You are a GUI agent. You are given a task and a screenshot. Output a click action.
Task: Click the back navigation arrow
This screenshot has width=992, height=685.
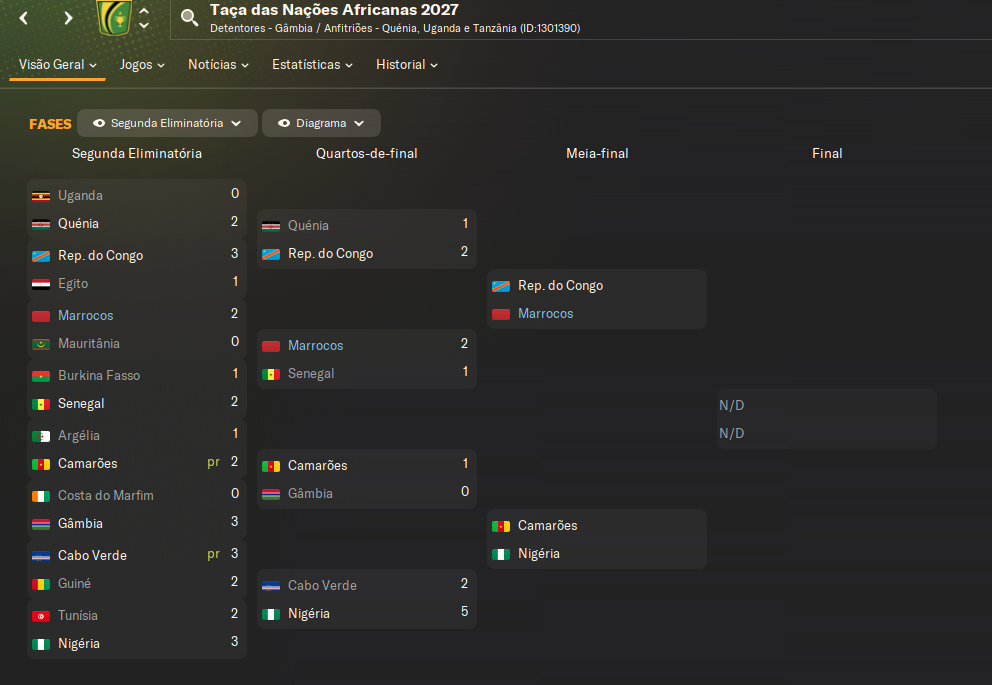[x=24, y=18]
